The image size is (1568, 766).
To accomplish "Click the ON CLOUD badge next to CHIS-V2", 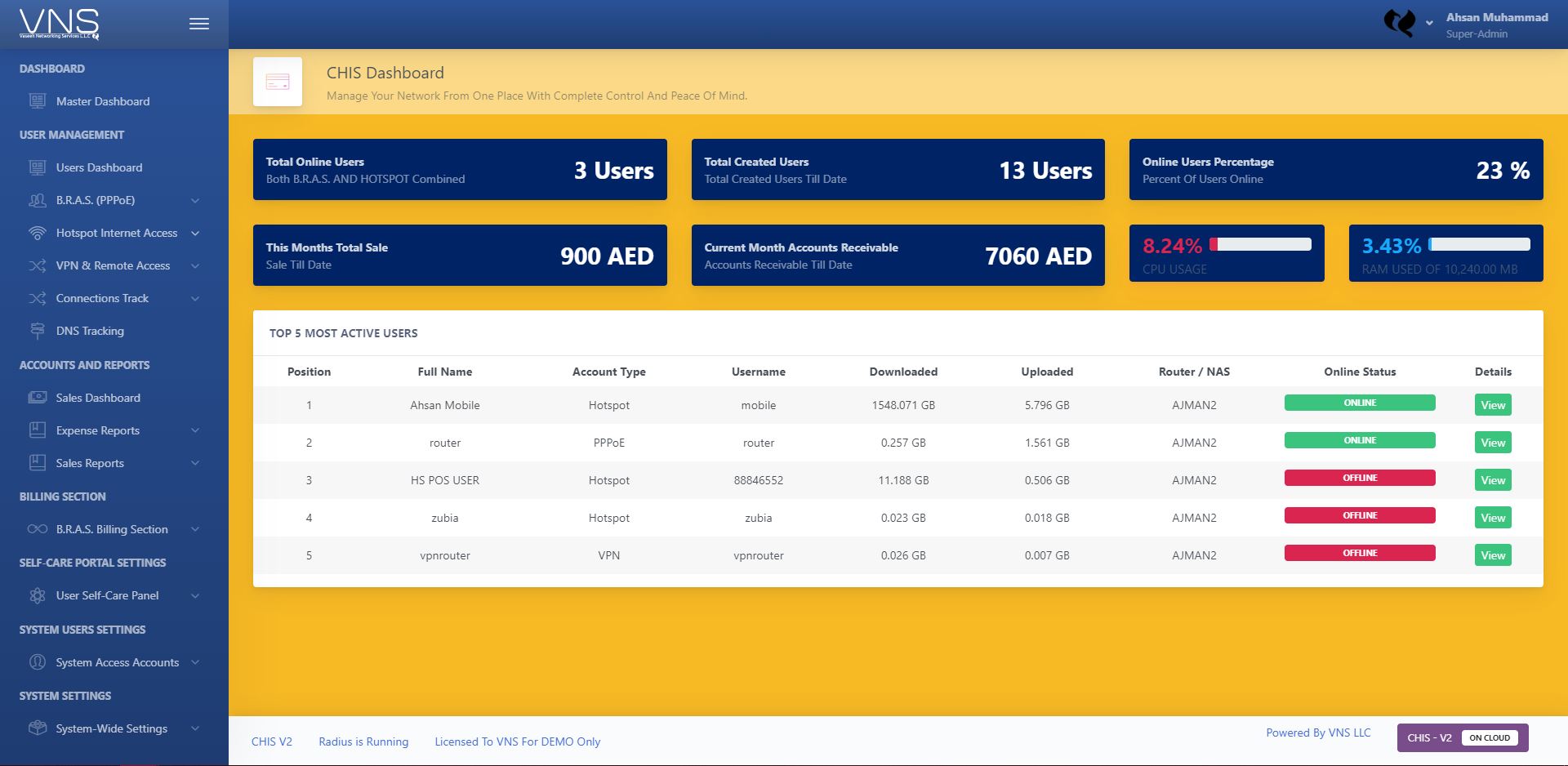I will (1490, 737).
